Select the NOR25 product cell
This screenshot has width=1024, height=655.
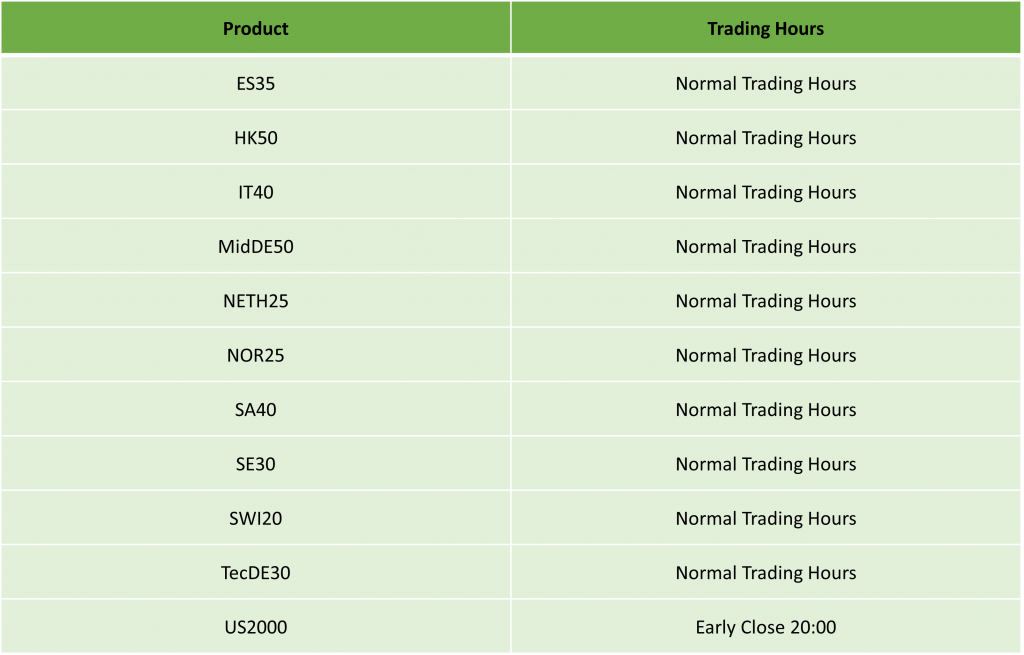click(x=255, y=355)
